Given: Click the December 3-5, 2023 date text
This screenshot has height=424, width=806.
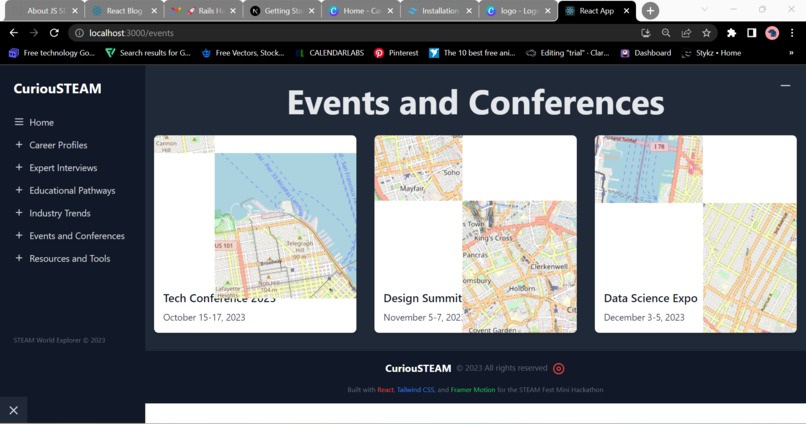Looking at the screenshot, I should [x=644, y=318].
